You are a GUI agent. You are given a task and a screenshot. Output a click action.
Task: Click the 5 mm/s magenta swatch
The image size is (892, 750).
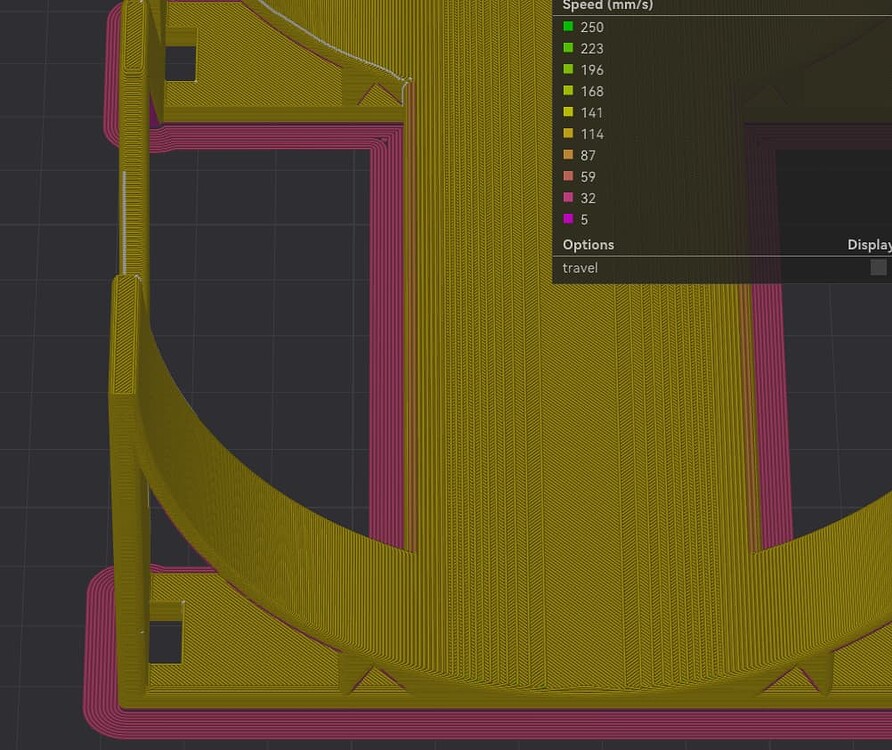(568, 219)
